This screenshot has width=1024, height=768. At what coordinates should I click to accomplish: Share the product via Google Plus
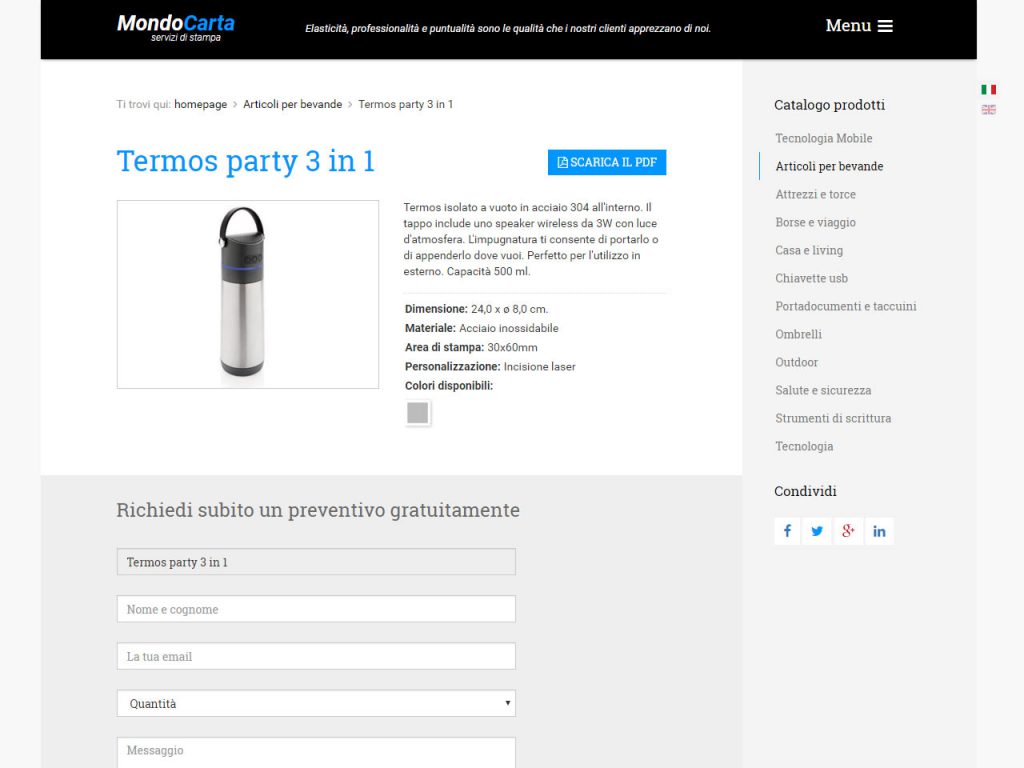click(x=848, y=531)
